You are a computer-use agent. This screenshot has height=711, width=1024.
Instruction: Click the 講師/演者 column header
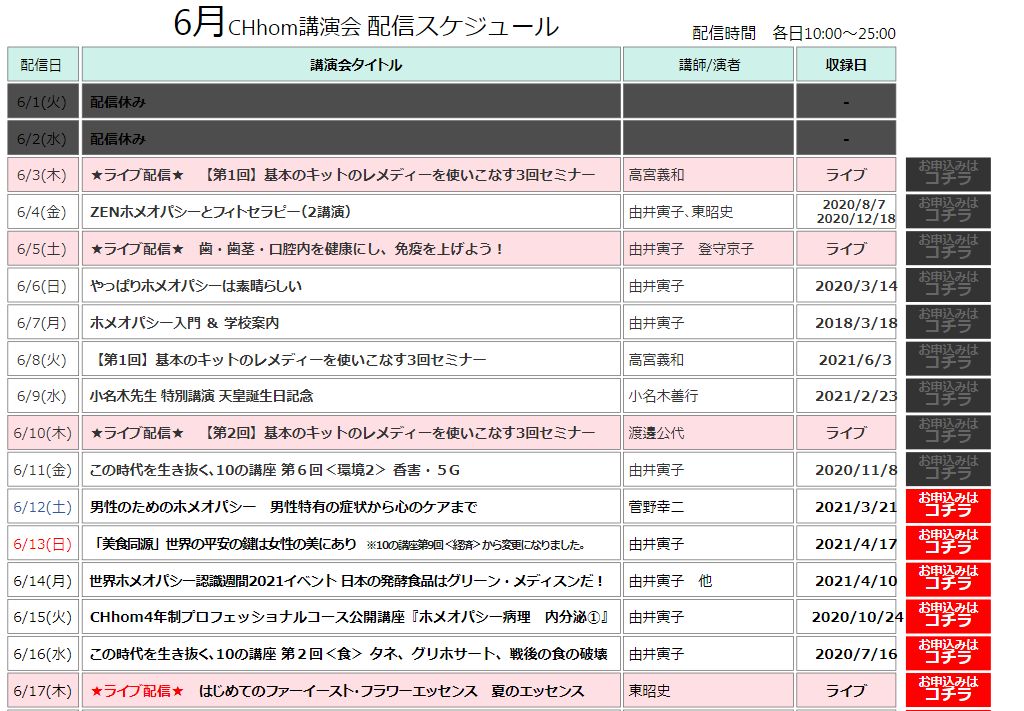pyautogui.click(x=708, y=65)
